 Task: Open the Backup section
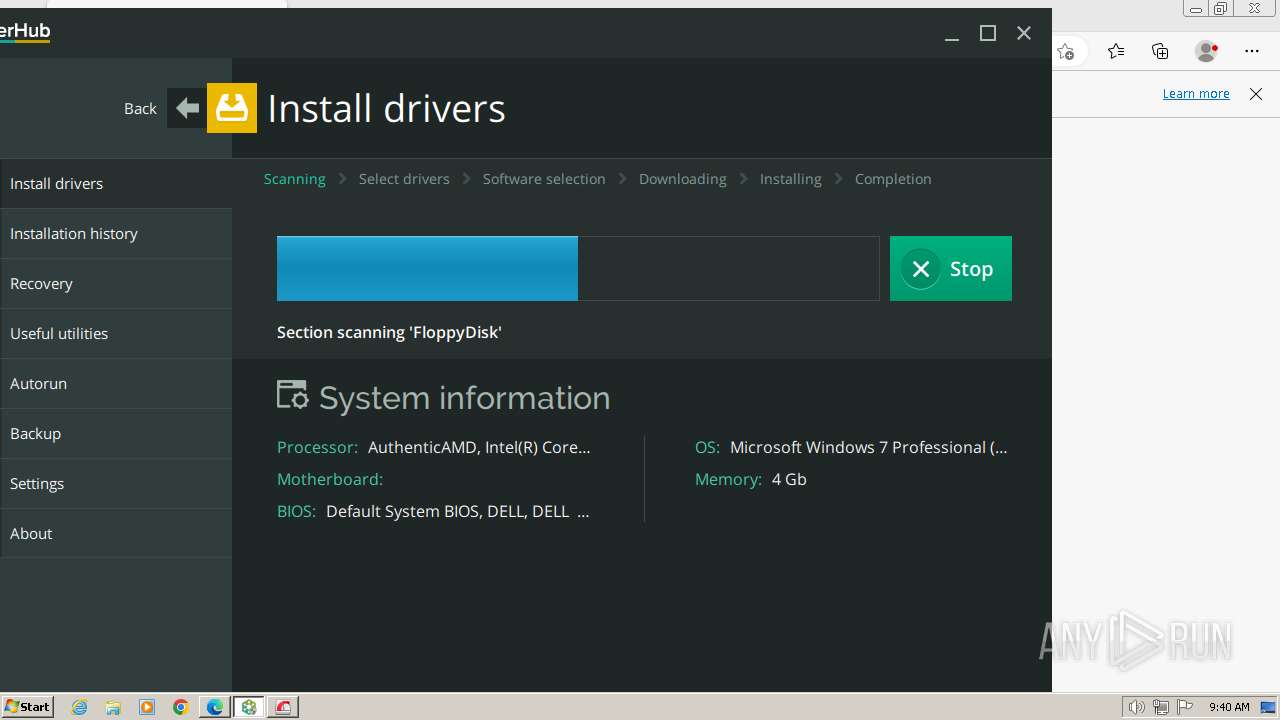point(116,434)
